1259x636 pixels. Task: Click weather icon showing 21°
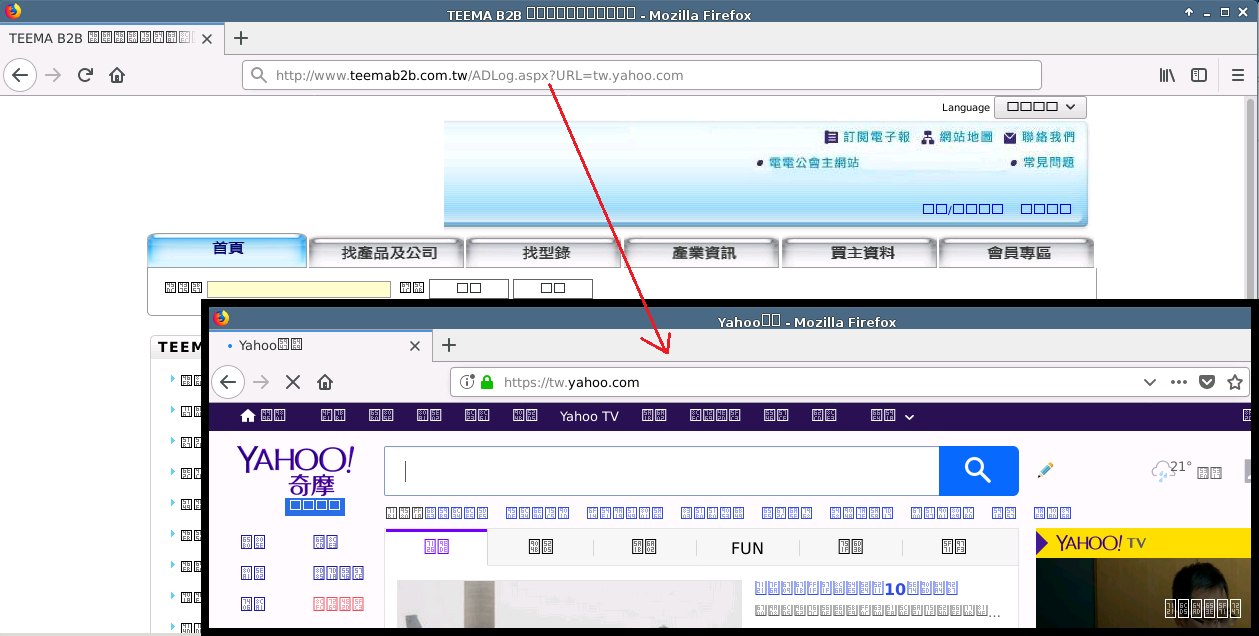1161,471
